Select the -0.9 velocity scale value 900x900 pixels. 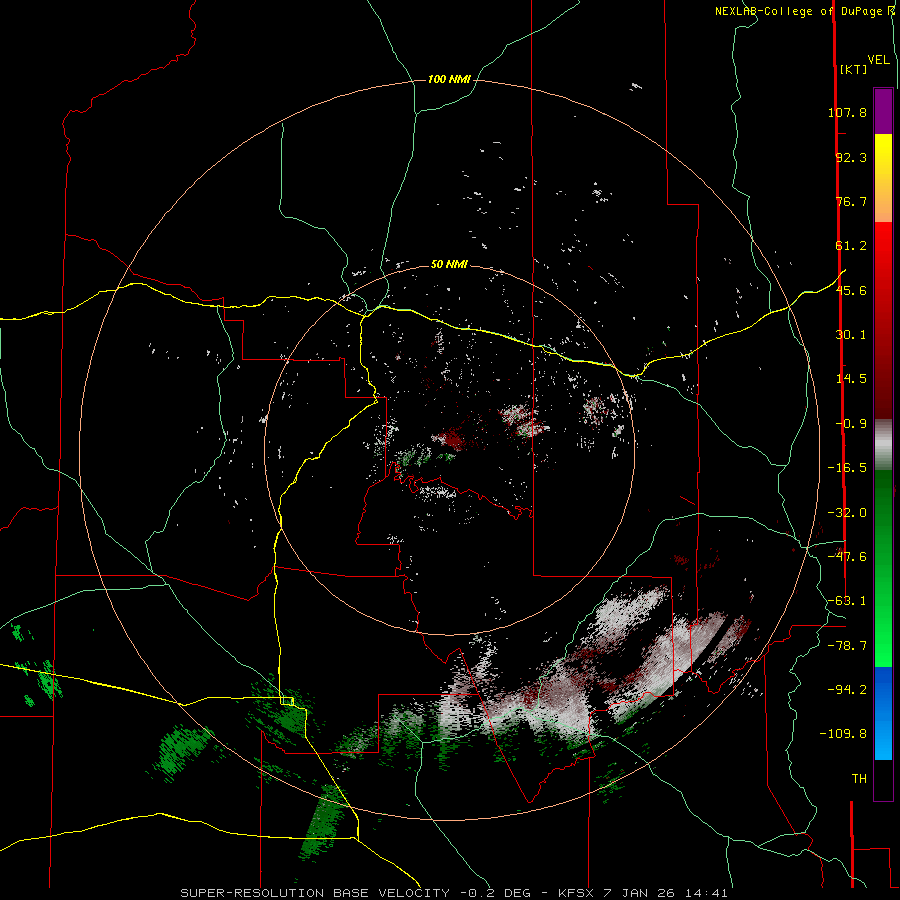pyautogui.click(x=851, y=424)
